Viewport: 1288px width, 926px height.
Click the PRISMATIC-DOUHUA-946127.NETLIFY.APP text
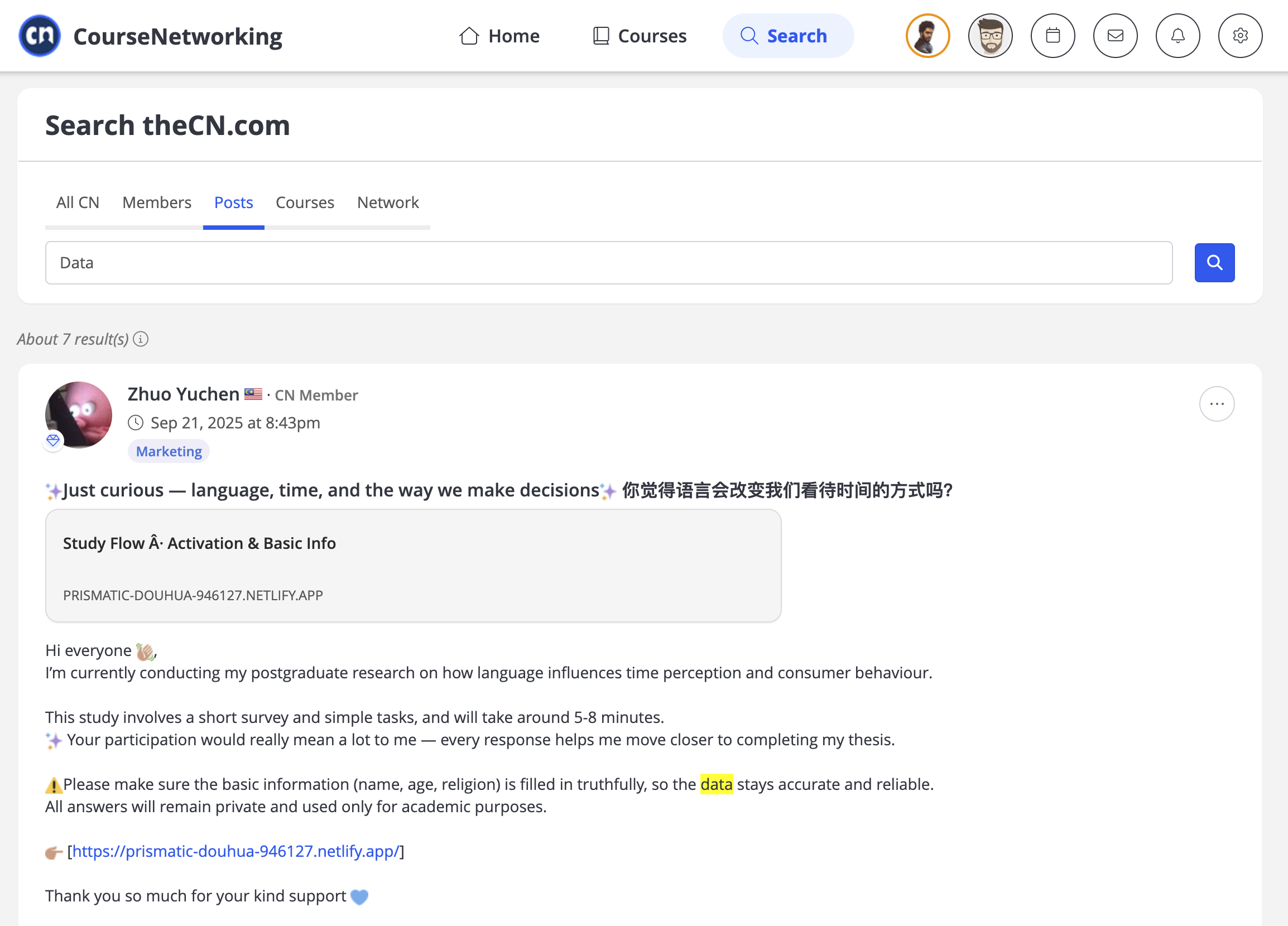click(x=193, y=595)
